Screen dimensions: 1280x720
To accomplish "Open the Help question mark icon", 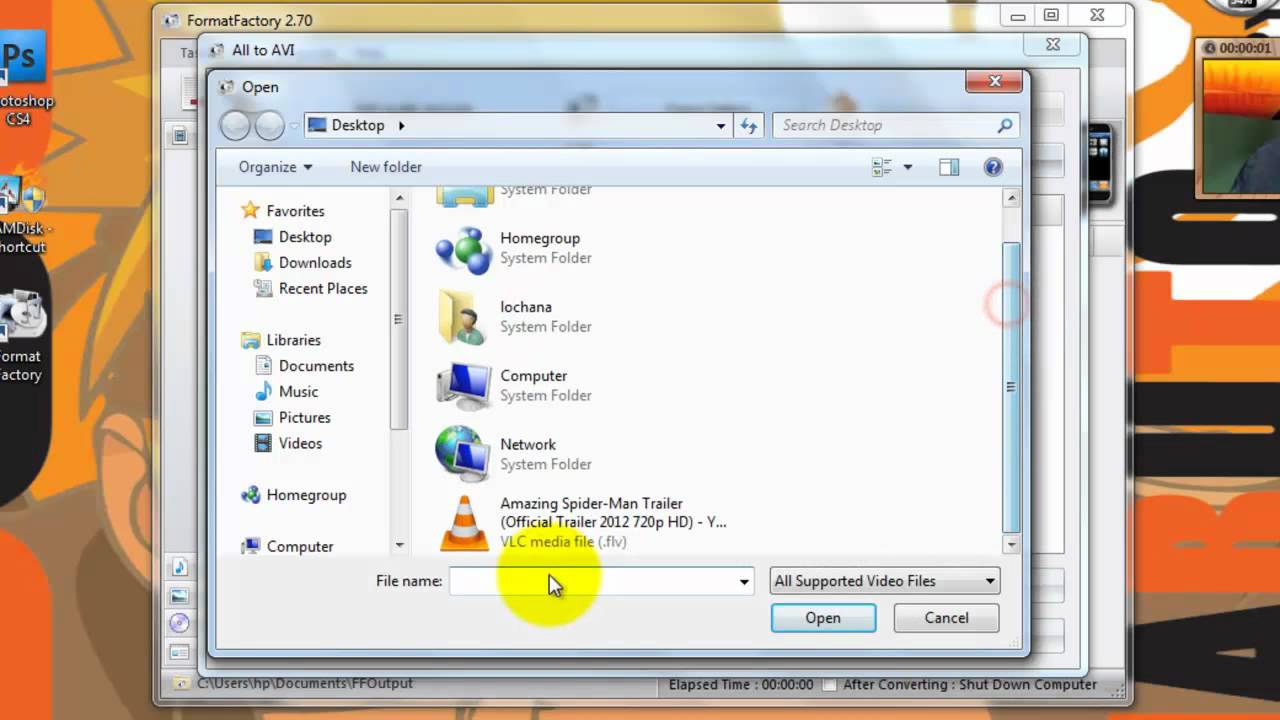I will [x=993, y=167].
